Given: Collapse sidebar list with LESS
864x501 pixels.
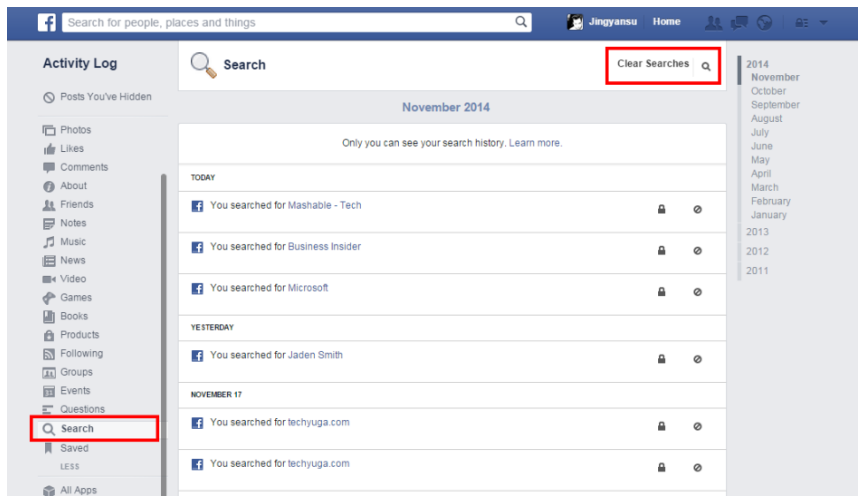Looking at the screenshot, I should [x=69, y=467].
